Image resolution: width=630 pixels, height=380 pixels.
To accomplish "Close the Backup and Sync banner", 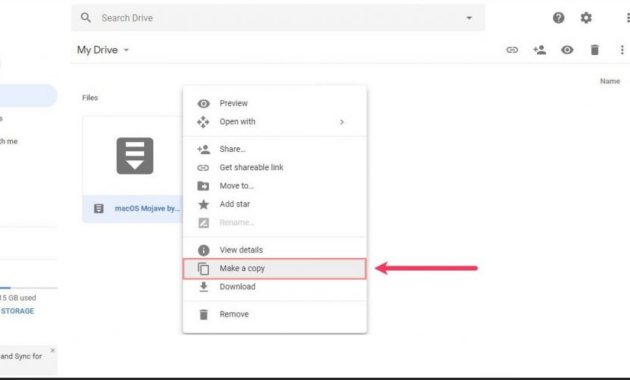I will (52, 351).
